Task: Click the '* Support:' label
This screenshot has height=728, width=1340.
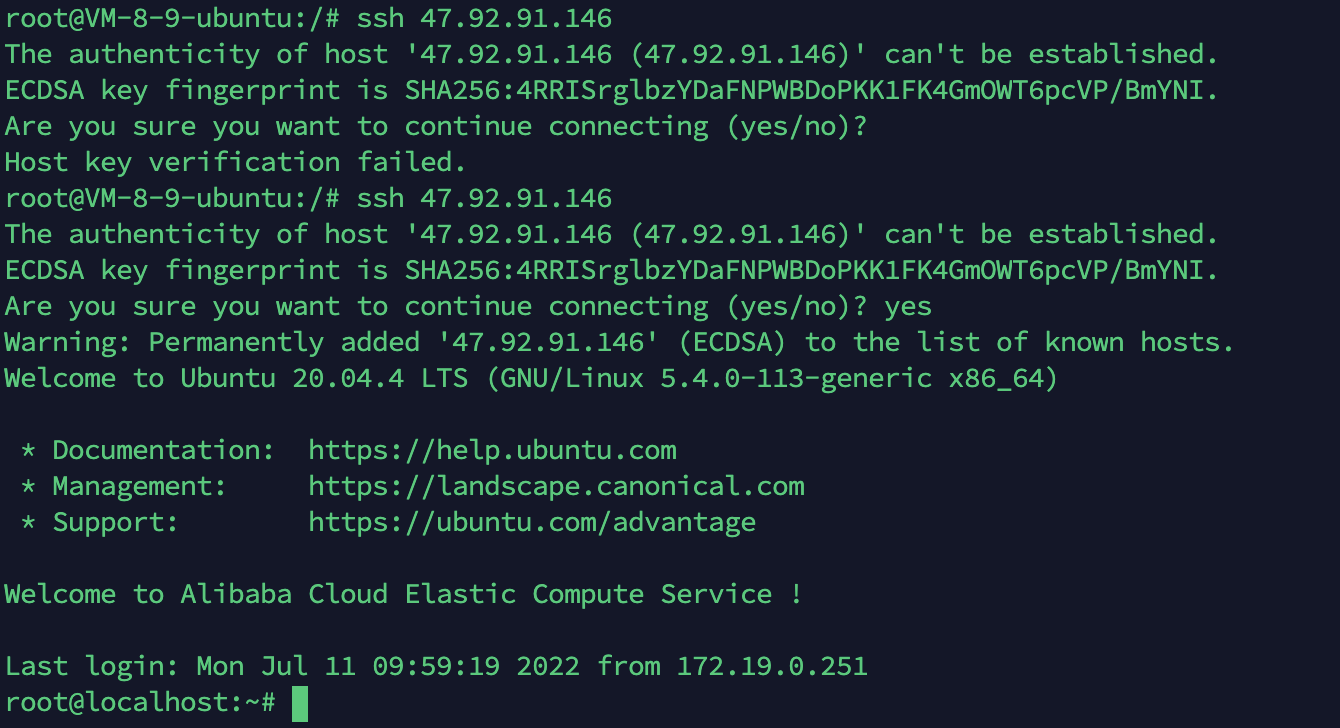Action: tap(100, 522)
